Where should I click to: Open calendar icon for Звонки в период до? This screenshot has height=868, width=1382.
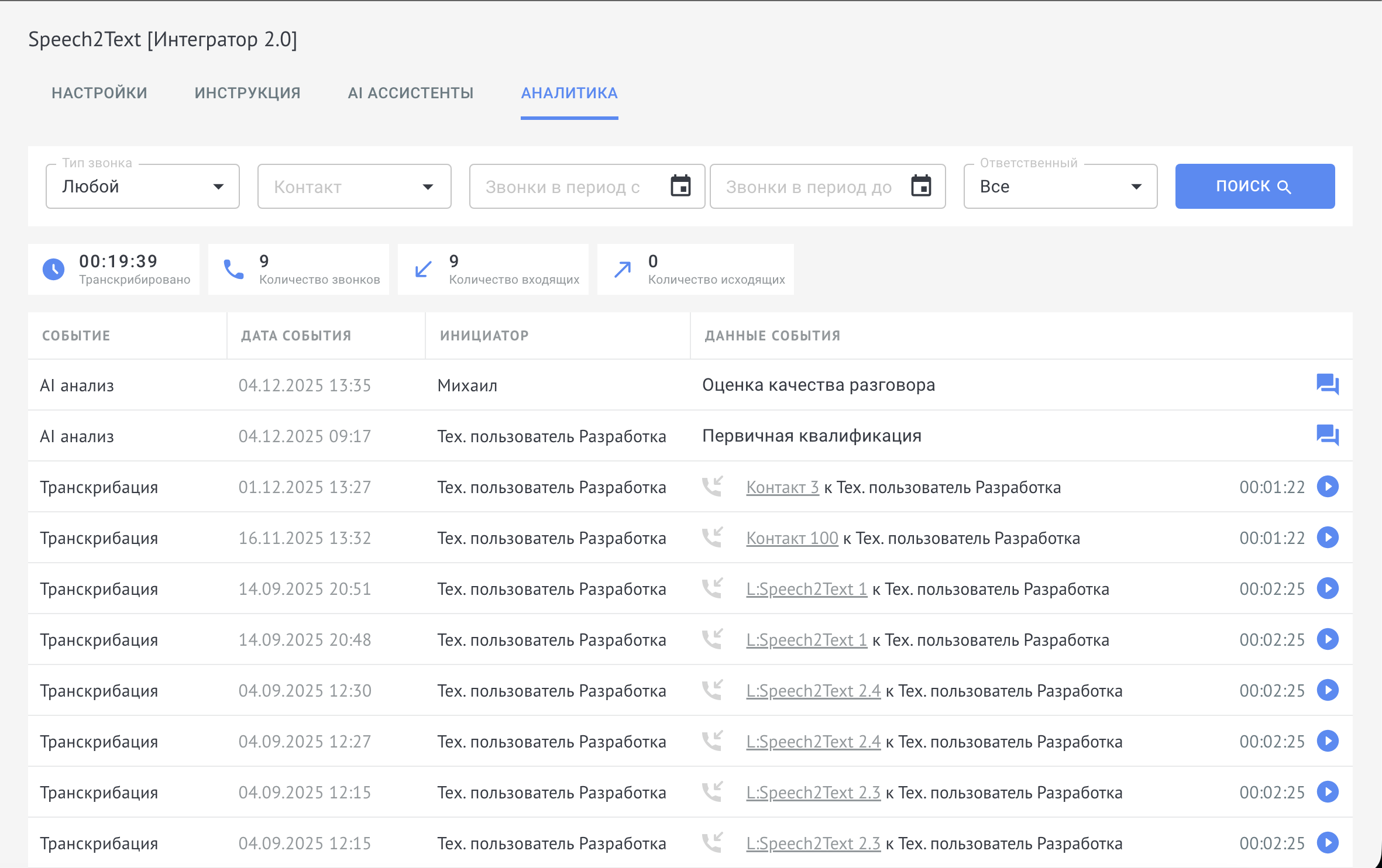coord(921,187)
